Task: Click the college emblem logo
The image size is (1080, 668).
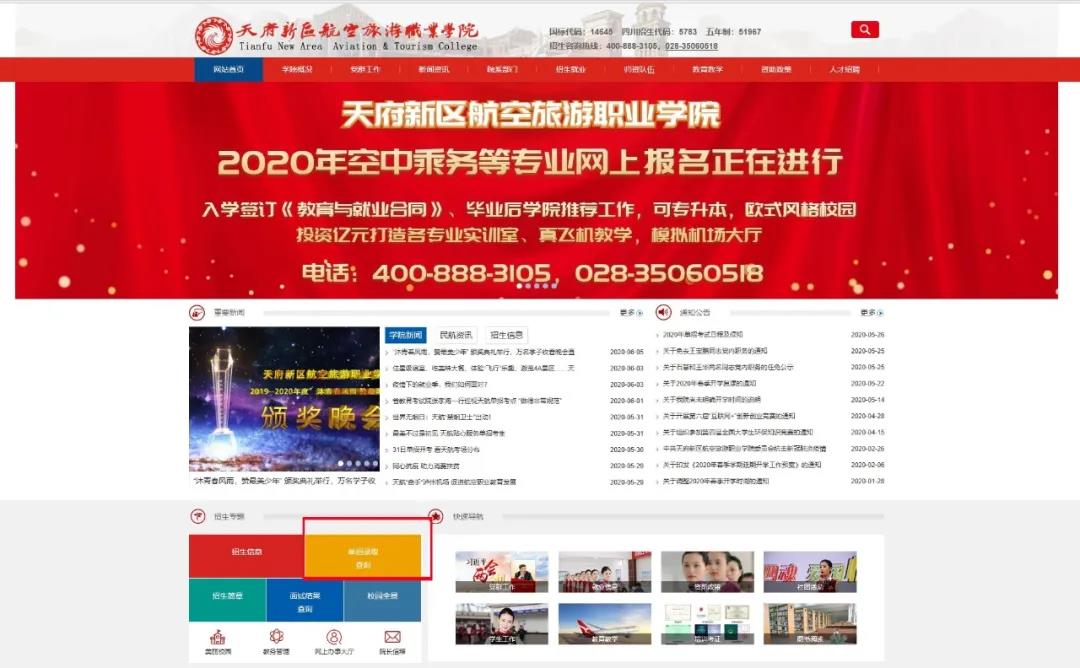Action: click(213, 36)
